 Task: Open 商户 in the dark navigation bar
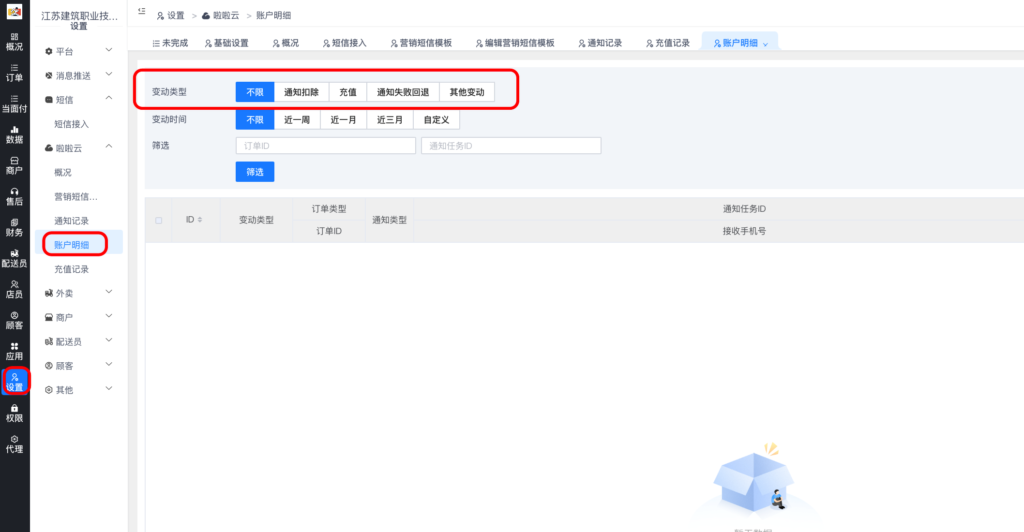pyautogui.click(x=14, y=165)
